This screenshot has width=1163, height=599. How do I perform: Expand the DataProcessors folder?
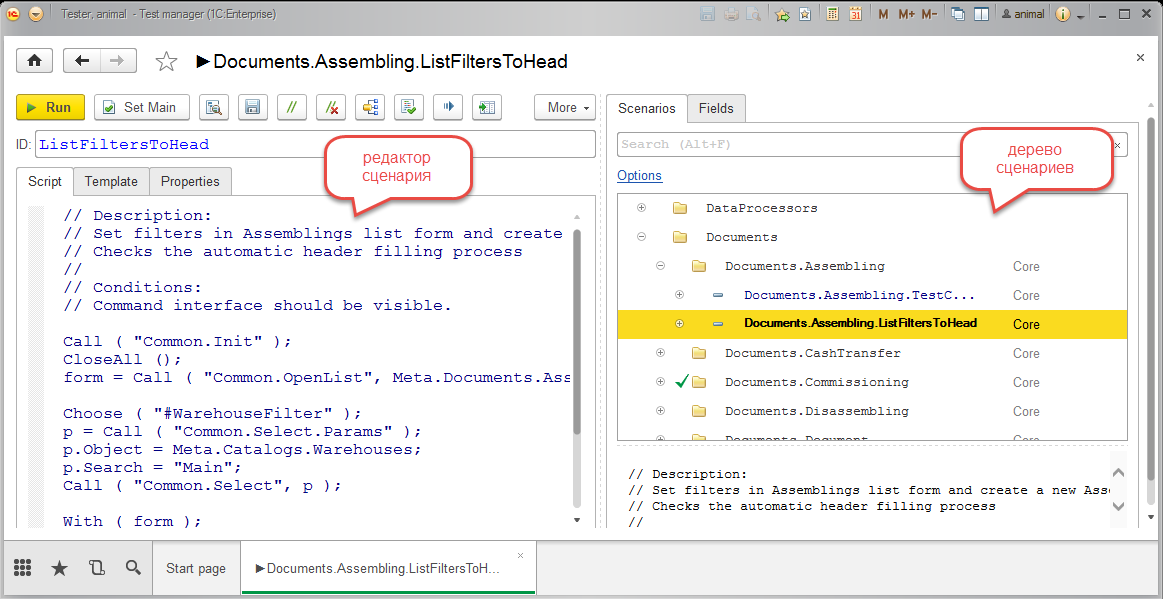coord(642,208)
